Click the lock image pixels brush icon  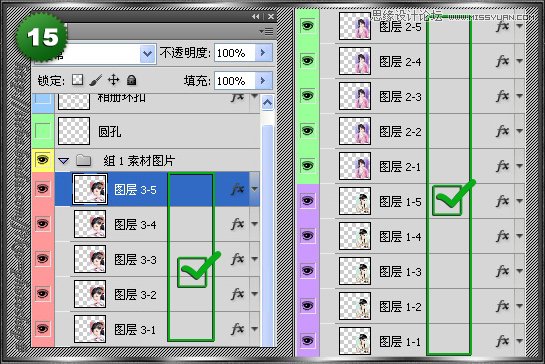coord(96,80)
